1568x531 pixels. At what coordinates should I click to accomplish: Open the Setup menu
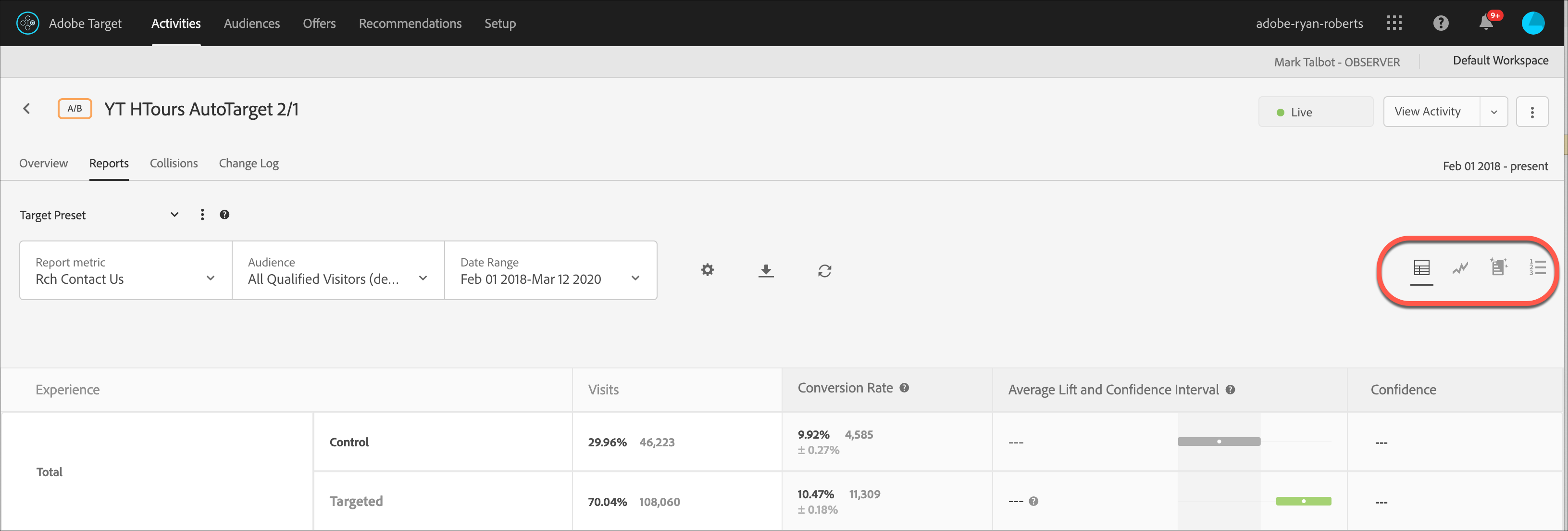point(500,23)
